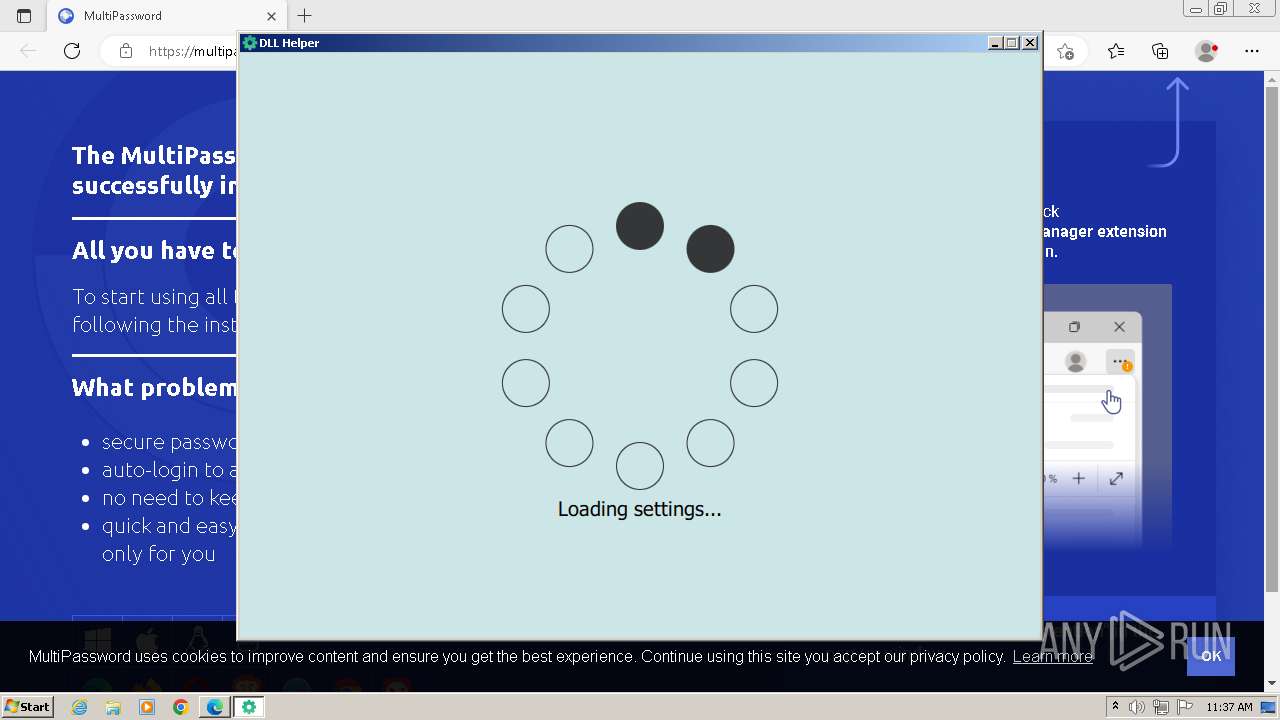The image size is (1280, 720).
Task: Click the Show desktop tray icon
Action: 1269,707
